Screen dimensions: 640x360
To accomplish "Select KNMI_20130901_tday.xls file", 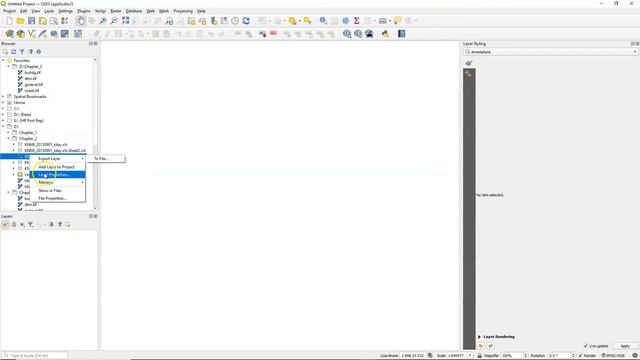I will (x=46, y=144).
